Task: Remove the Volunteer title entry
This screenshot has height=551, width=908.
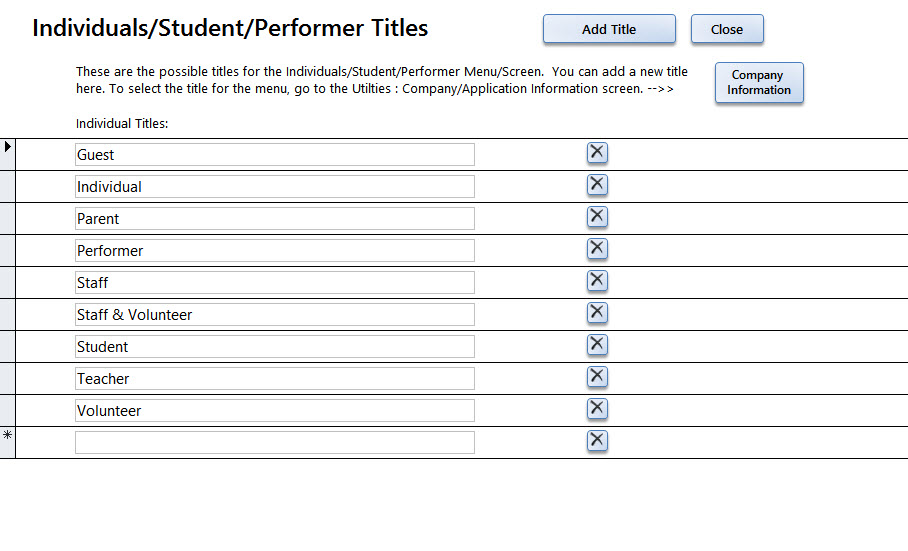Action: [x=597, y=409]
